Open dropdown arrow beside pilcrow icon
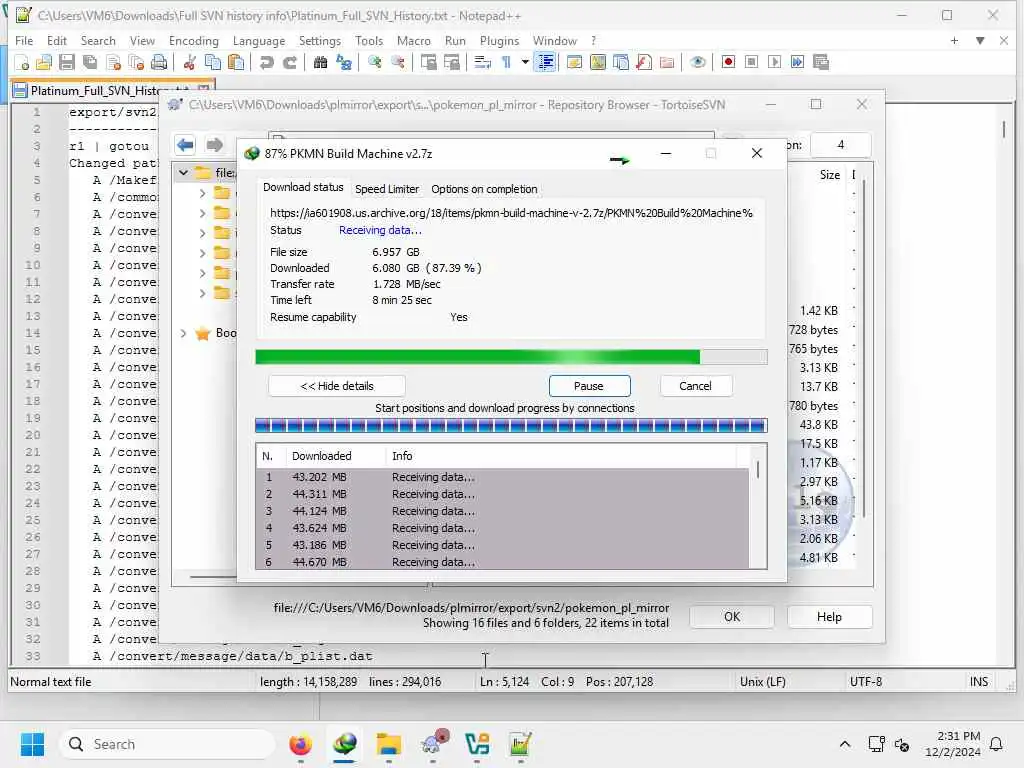 coord(525,63)
